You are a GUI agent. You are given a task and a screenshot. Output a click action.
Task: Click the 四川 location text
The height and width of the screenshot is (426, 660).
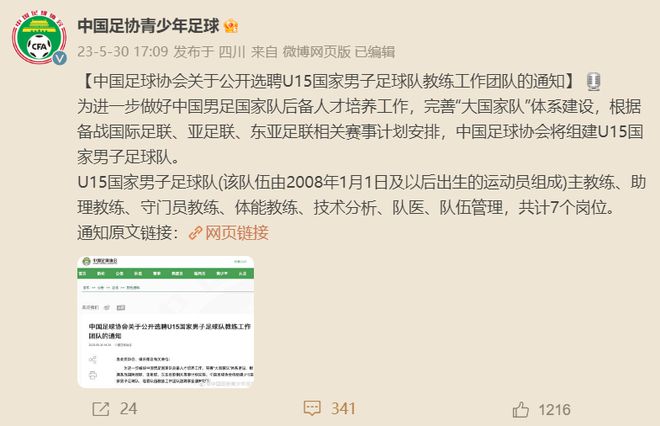click(232, 52)
